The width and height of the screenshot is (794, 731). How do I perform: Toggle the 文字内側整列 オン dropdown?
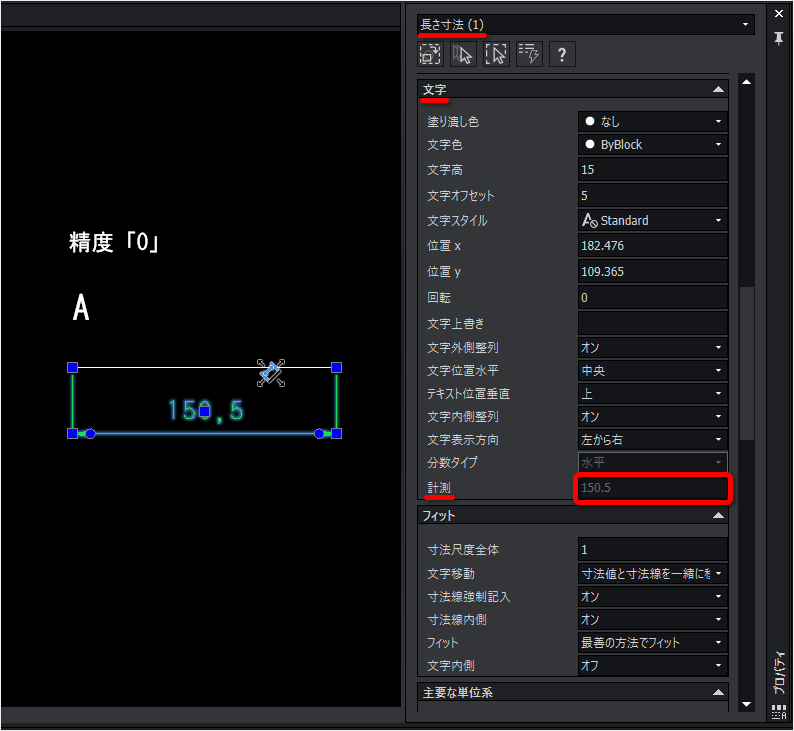coord(653,417)
